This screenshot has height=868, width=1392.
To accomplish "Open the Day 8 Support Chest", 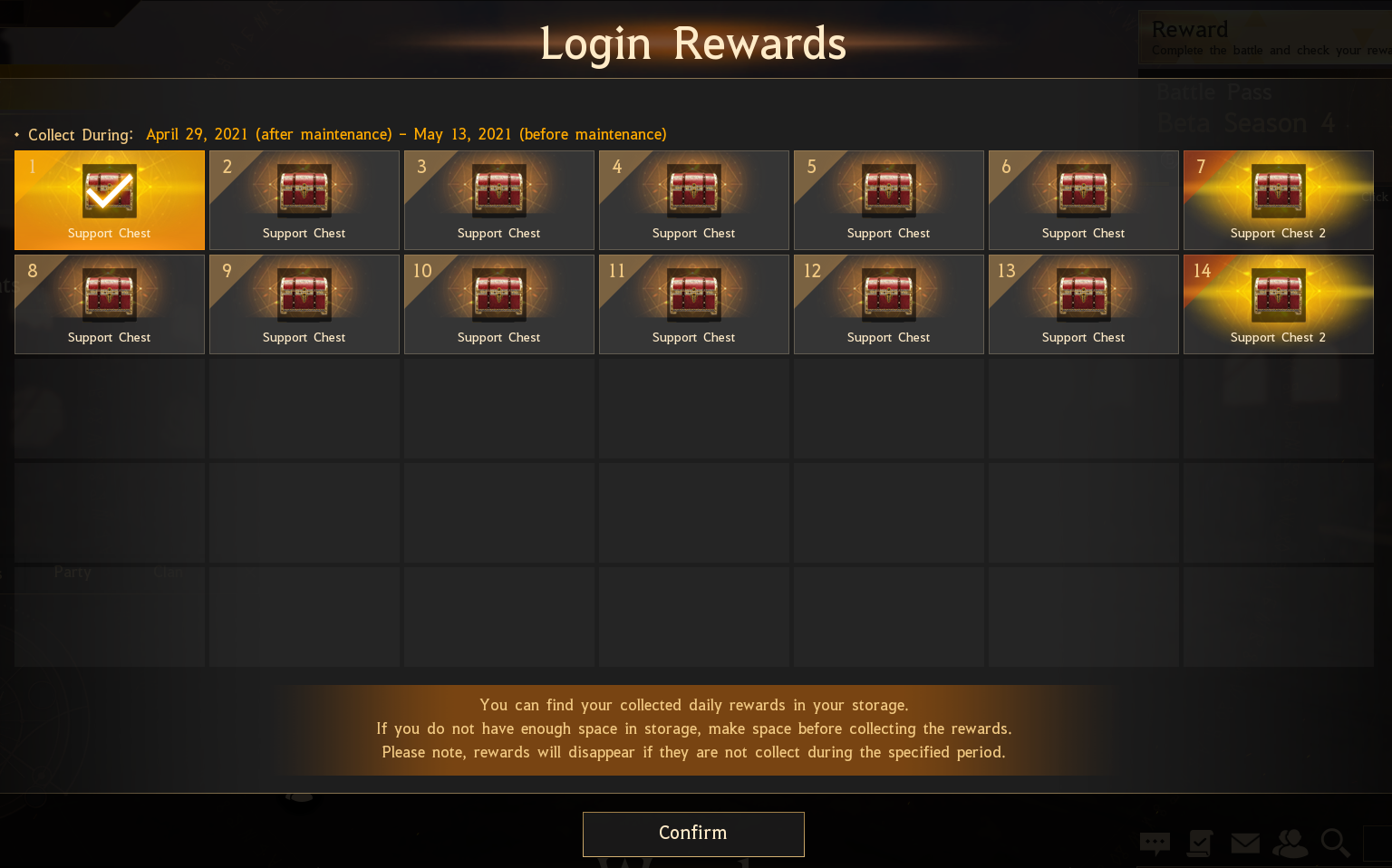I will point(110,304).
